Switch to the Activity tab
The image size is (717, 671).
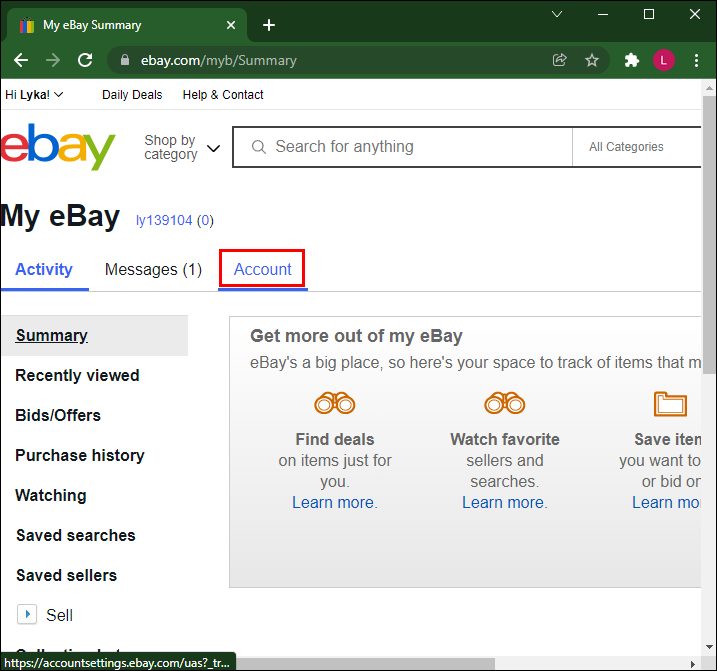pos(44,269)
